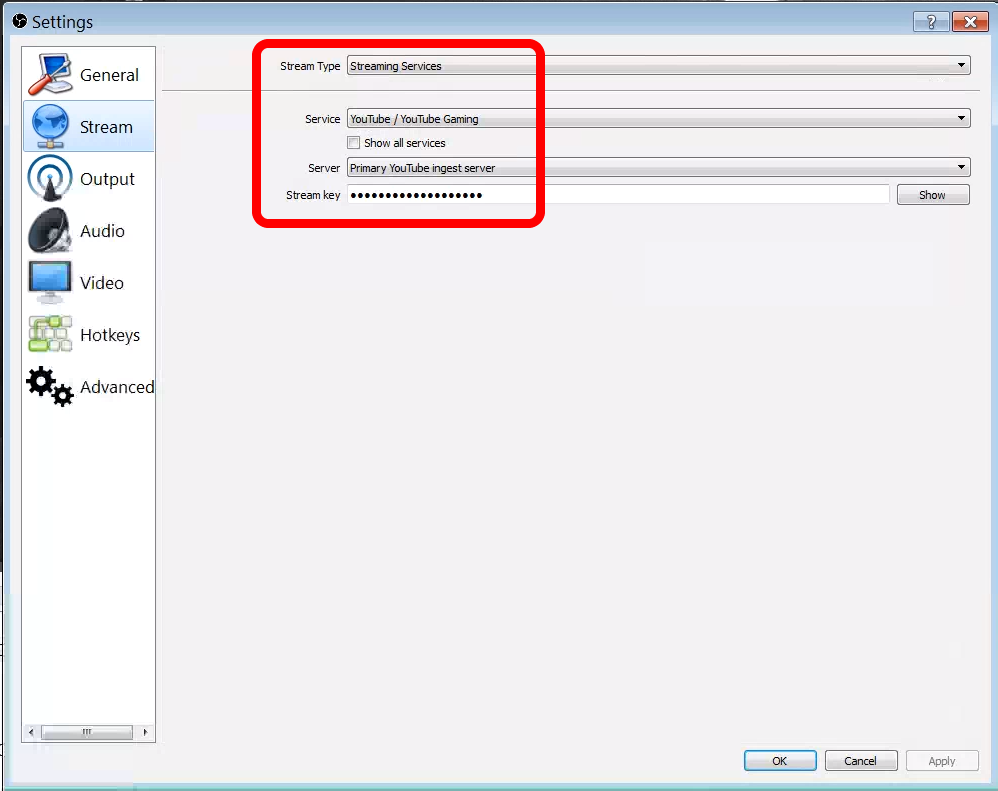This screenshot has width=998, height=791.
Task: Open the Advanced settings tab
Action: (x=88, y=387)
